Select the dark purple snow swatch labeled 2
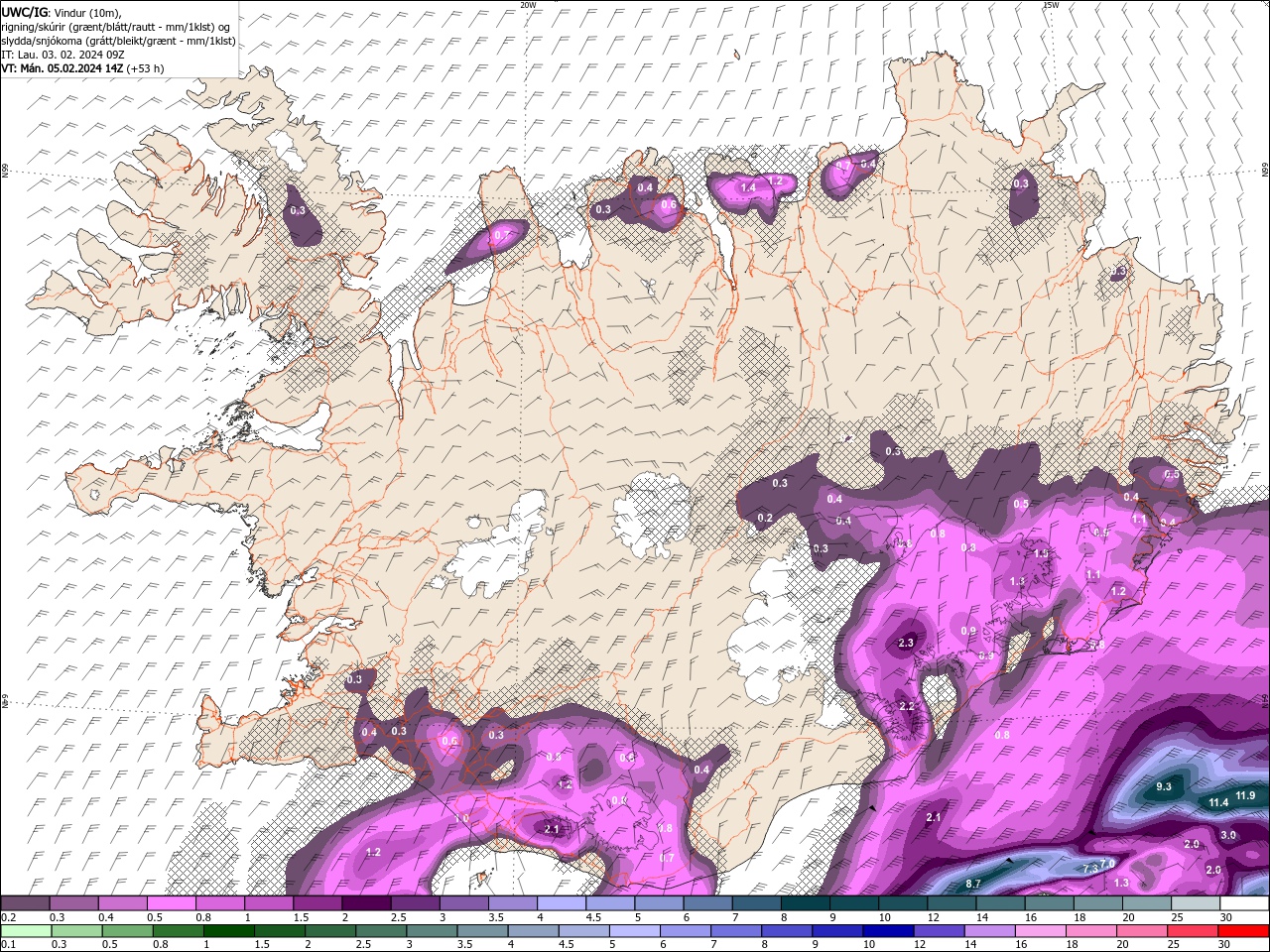This screenshot has height=952, width=1270. [x=366, y=903]
